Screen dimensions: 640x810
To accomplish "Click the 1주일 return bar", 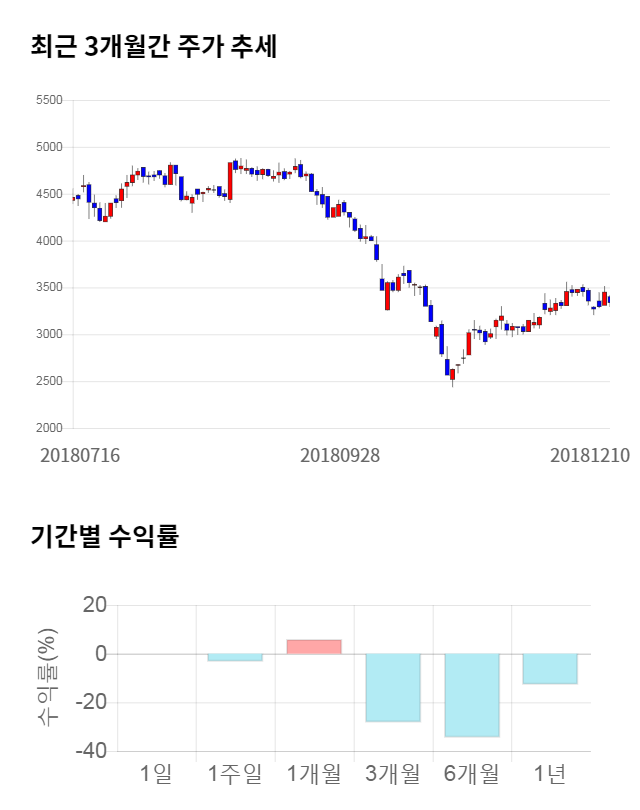I will click(x=235, y=657).
